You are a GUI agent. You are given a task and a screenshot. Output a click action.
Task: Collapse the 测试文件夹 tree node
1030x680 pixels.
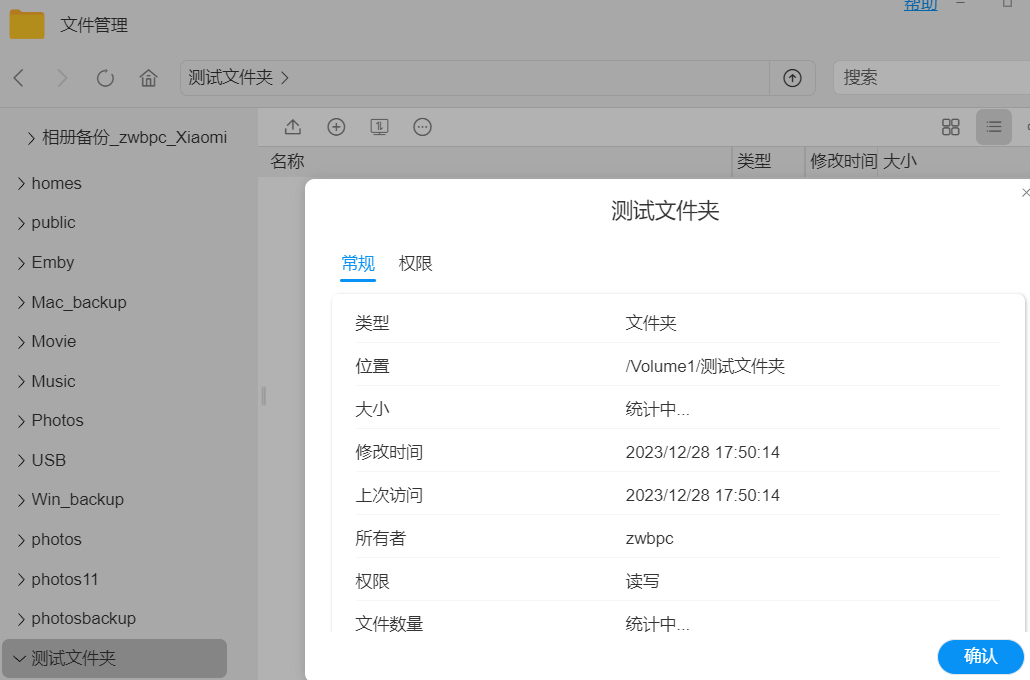click(x=20, y=659)
